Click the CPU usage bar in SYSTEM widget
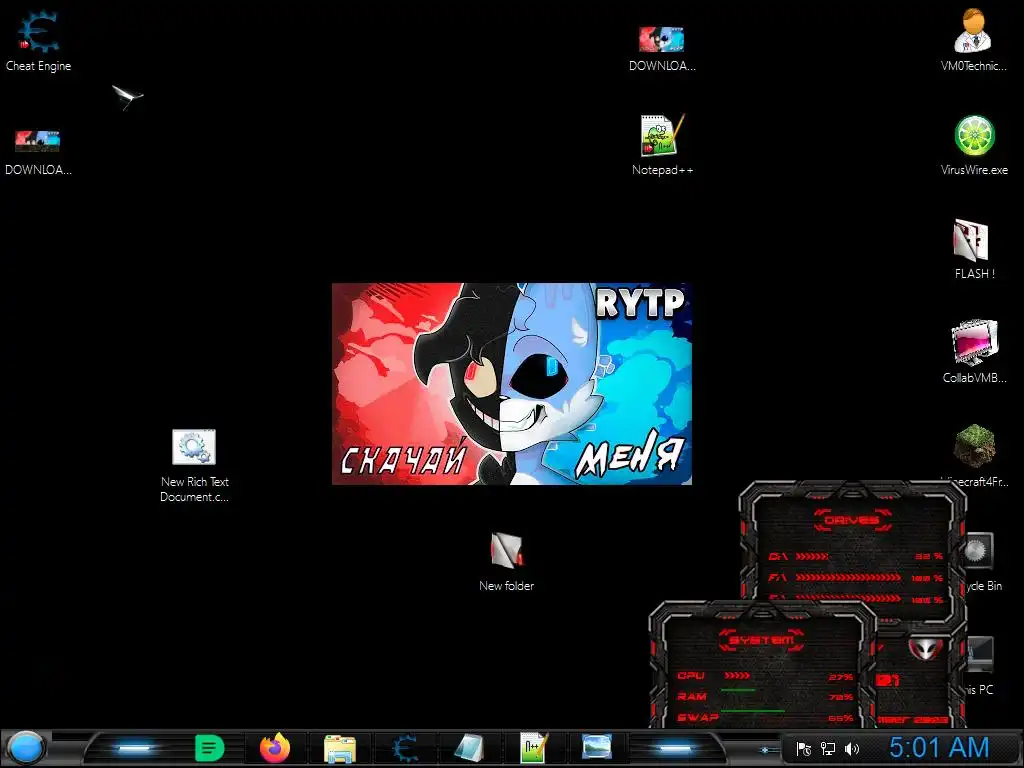 coord(737,676)
